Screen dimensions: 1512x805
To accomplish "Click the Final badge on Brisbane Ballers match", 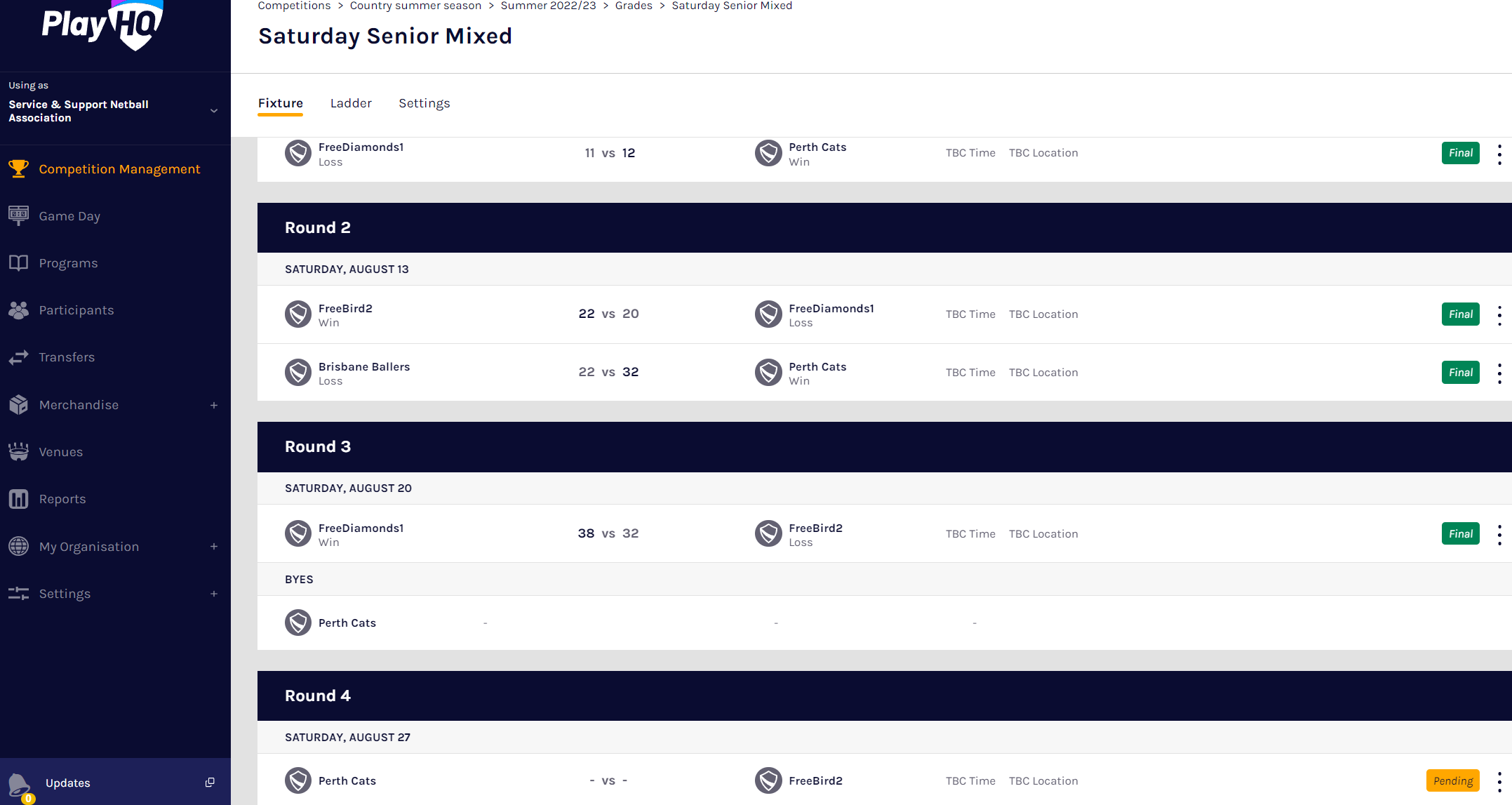I will pyautogui.click(x=1460, y=372).
